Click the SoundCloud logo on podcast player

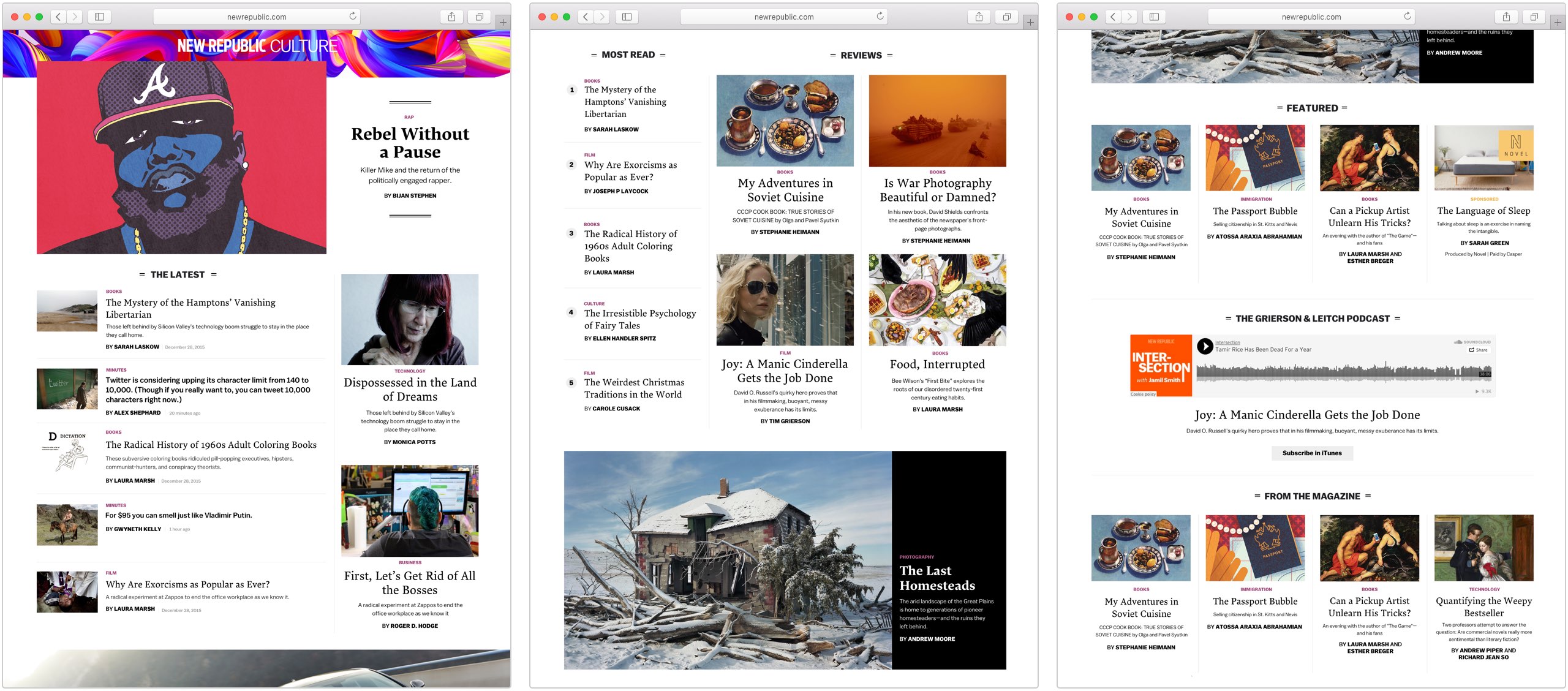[1472, 342]
